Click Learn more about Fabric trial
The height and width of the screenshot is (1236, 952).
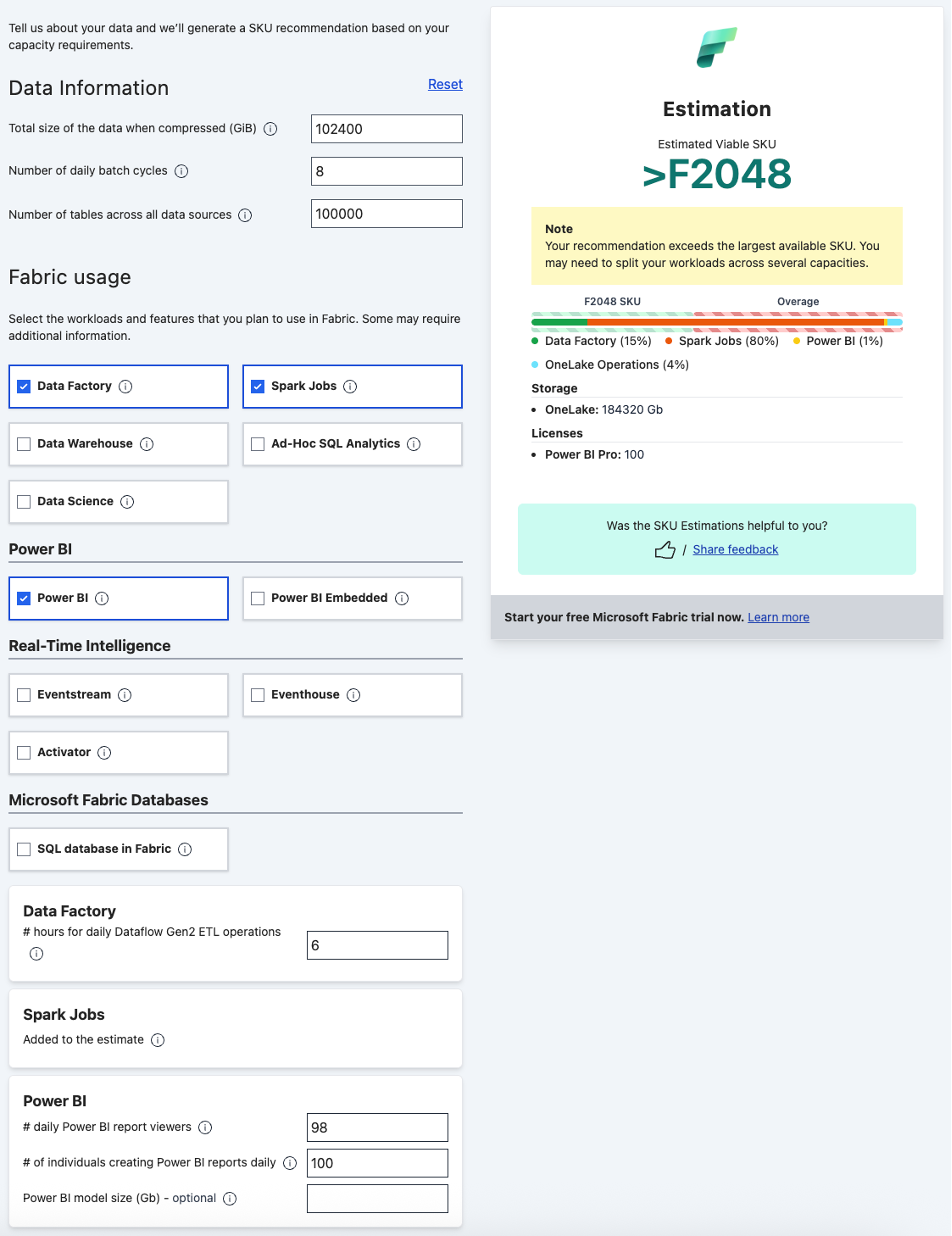(778, 617)
